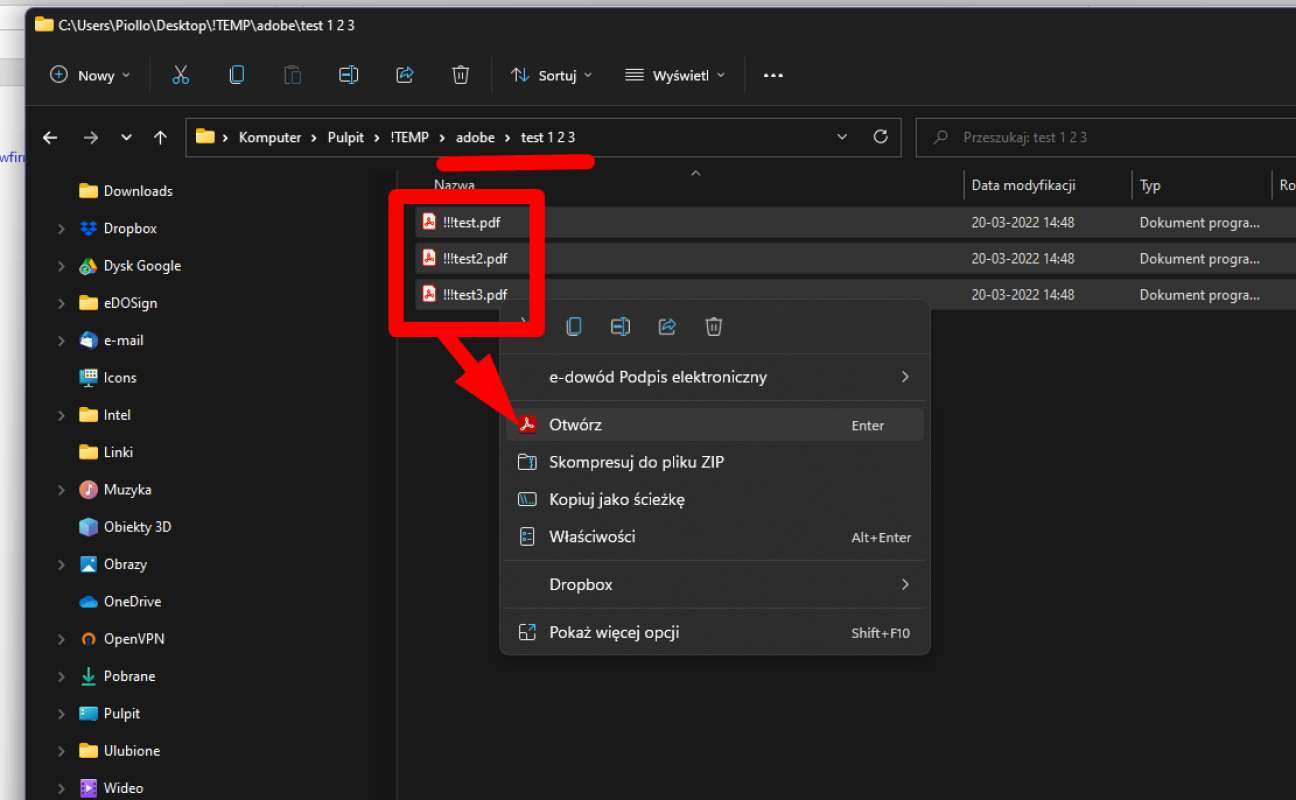Click the Nazwa column header

click(x=454, y=185)
